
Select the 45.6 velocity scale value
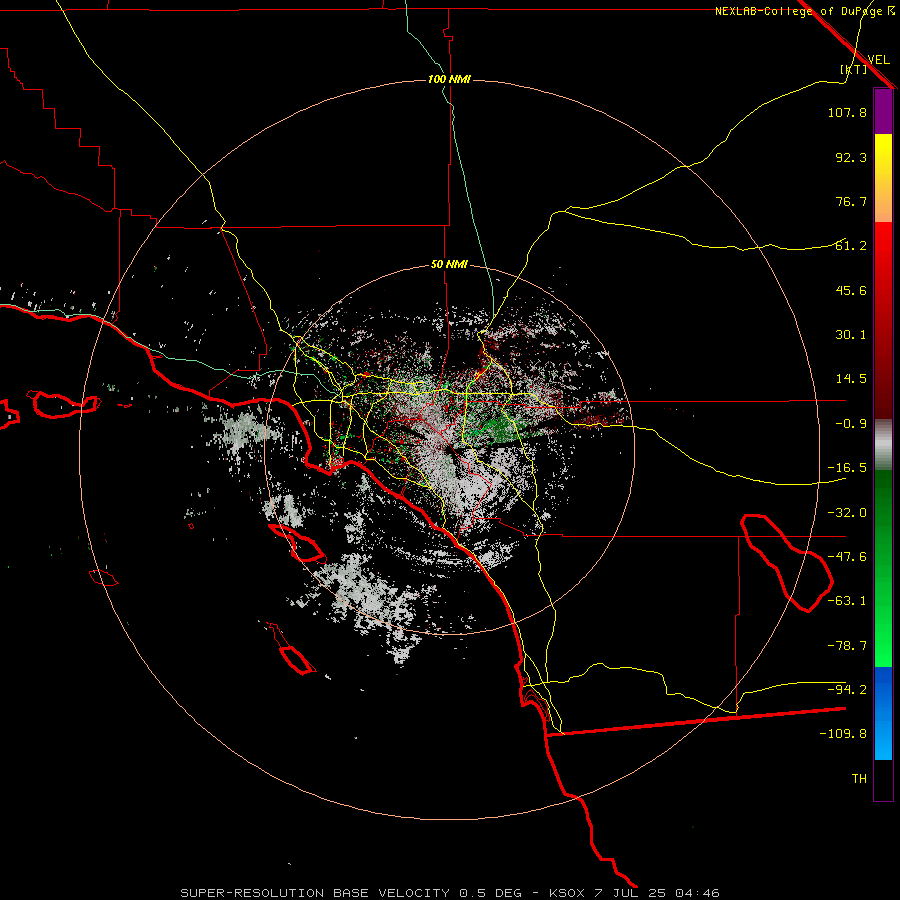851,290
